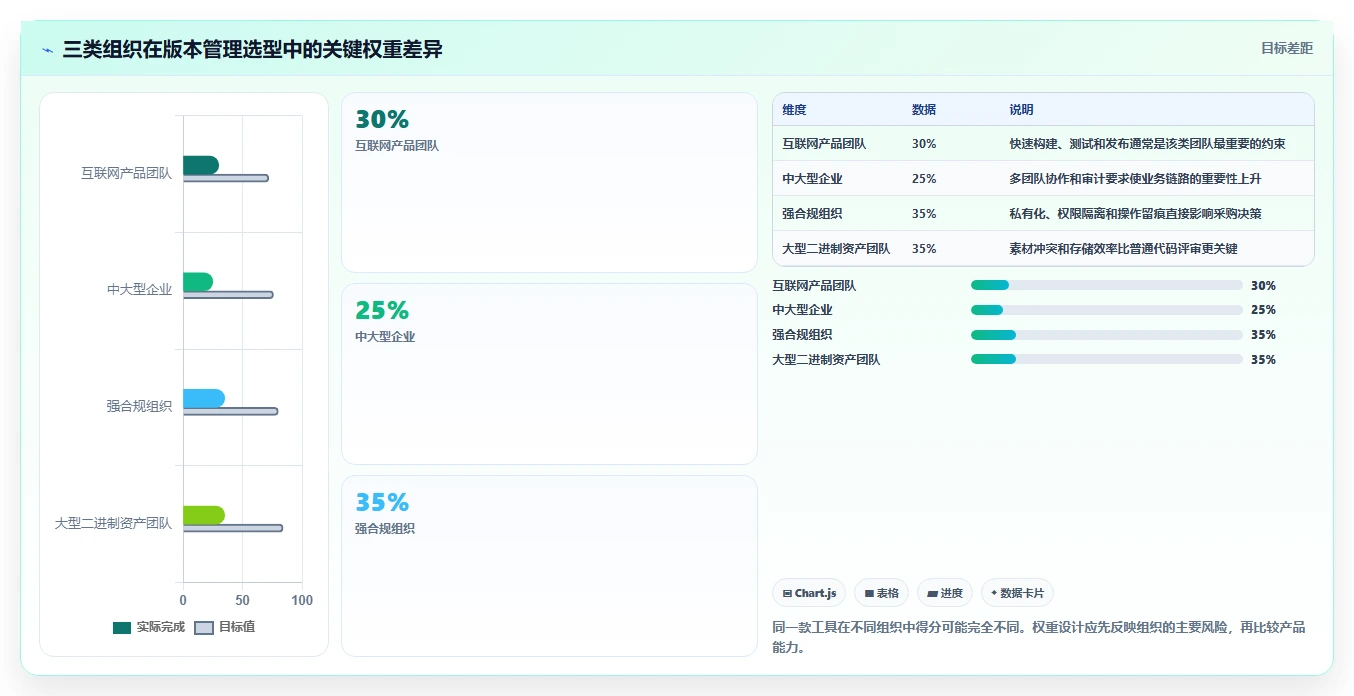
Task: Click chart axis label 互联网产品团队
Action: click(126, 173)
